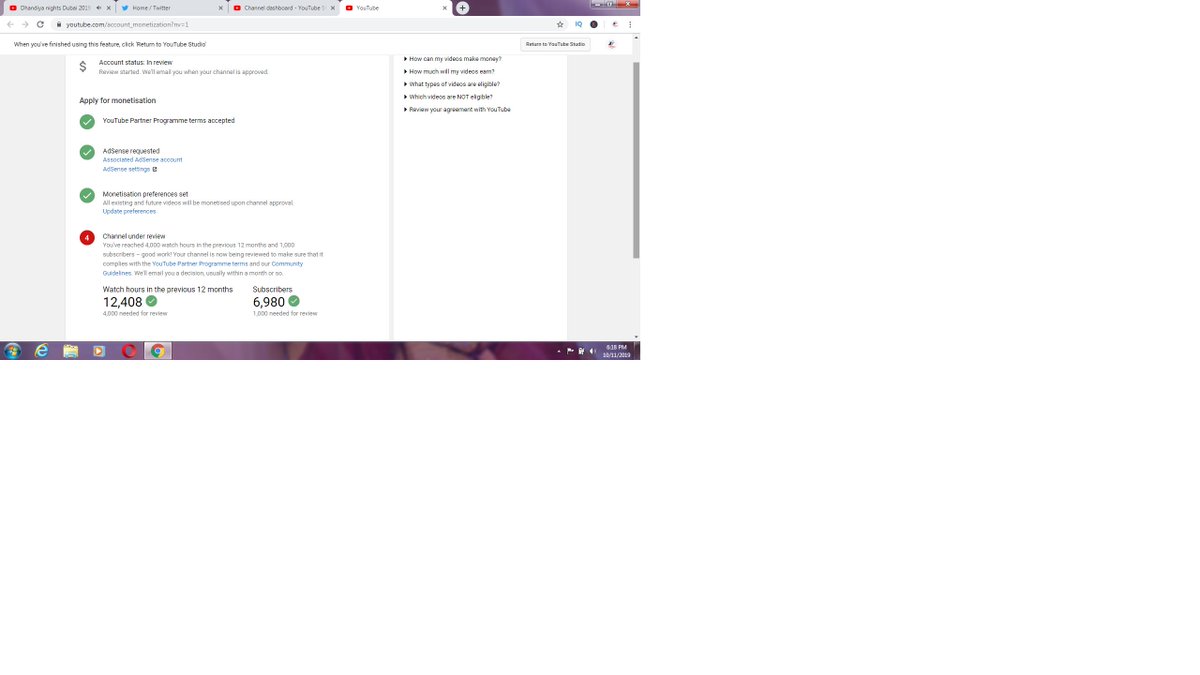Open YouTube Partner Programme terms link
This screenshot has width=1200, height=675.
pos(200,264)
